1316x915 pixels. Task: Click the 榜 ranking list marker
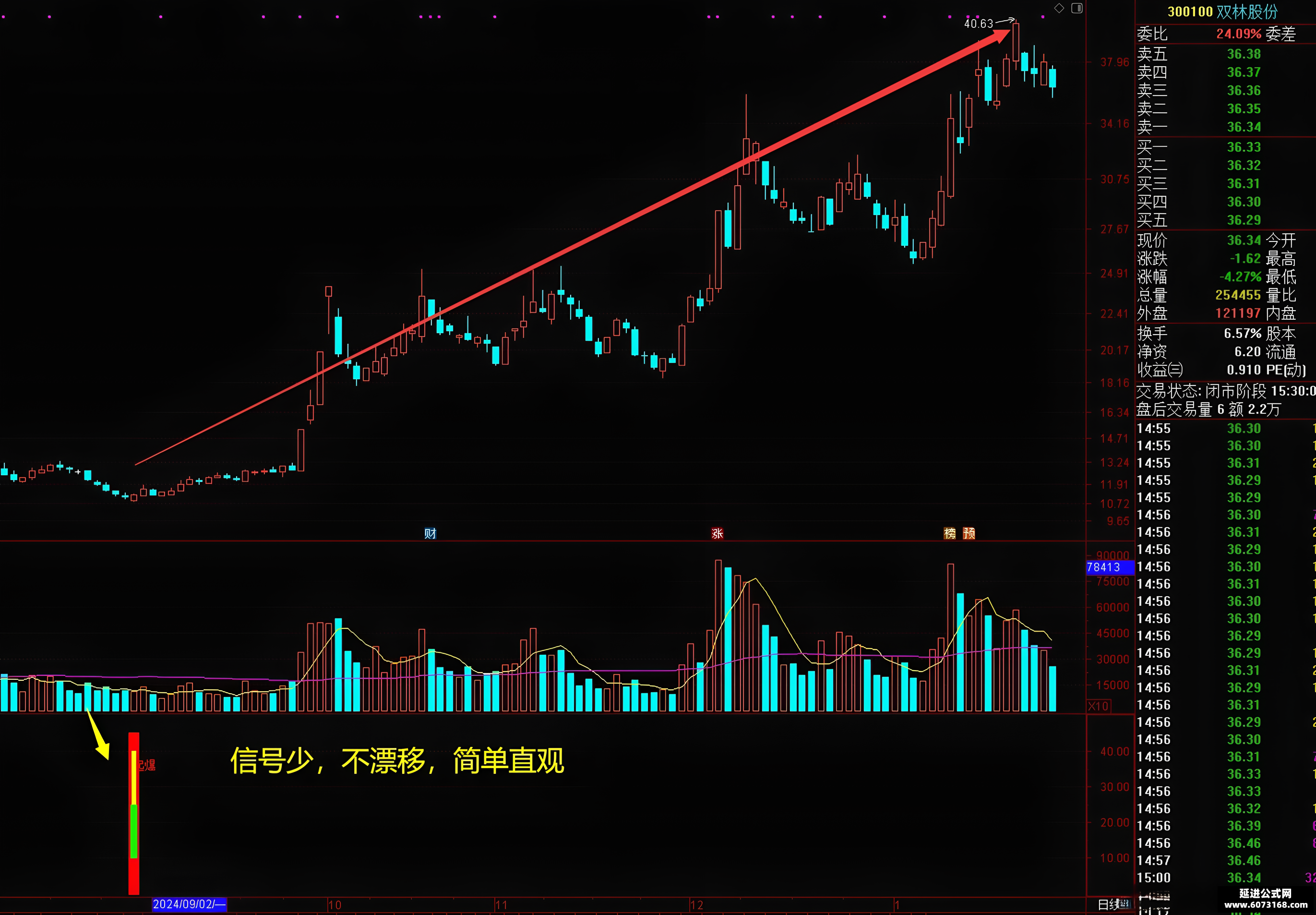coord(950,533)
